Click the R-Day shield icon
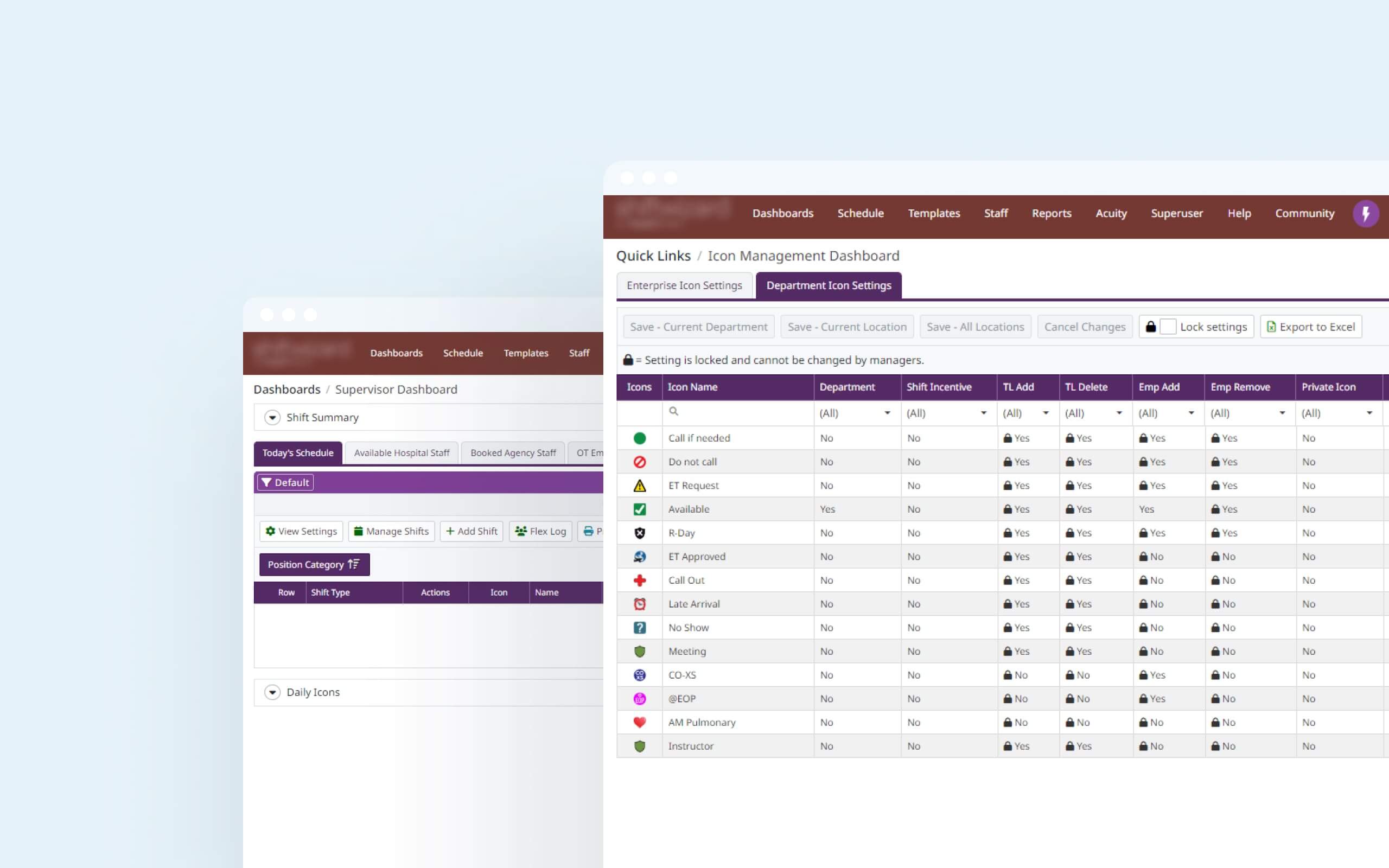This screenshot has width=1389, height=868. coord(639,533)
